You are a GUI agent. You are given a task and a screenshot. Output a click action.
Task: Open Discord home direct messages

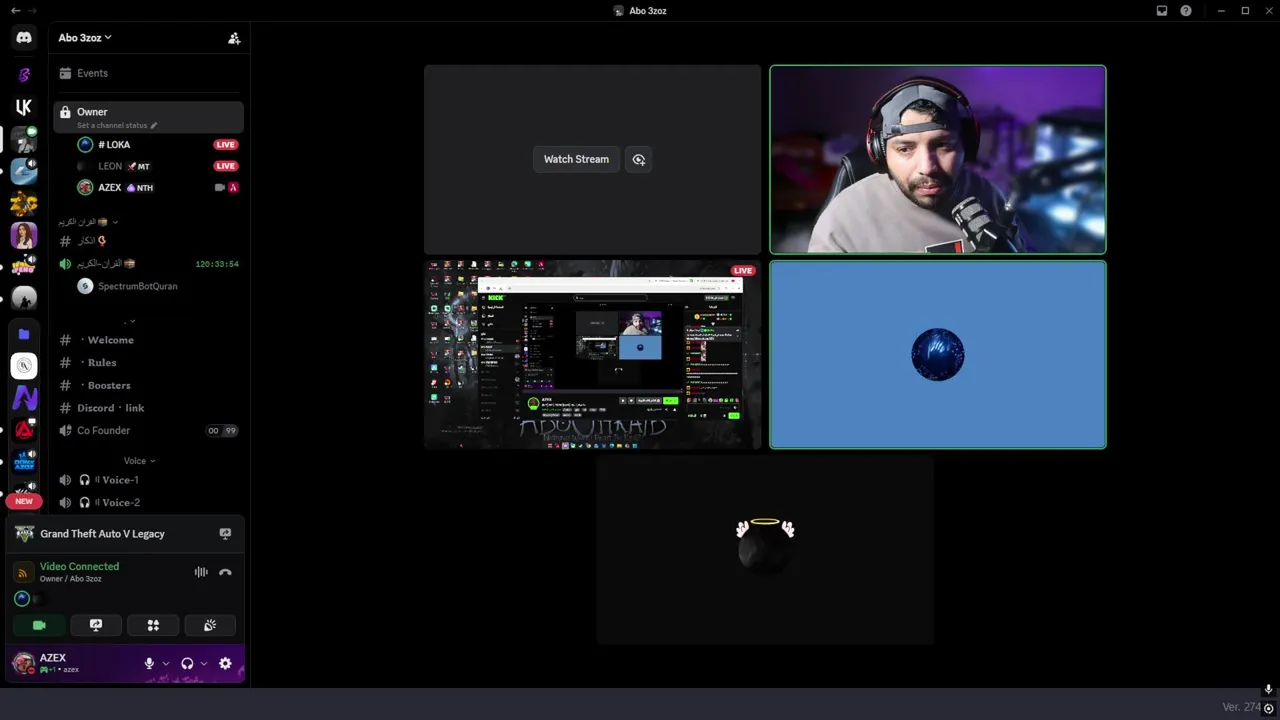point(24,38)
